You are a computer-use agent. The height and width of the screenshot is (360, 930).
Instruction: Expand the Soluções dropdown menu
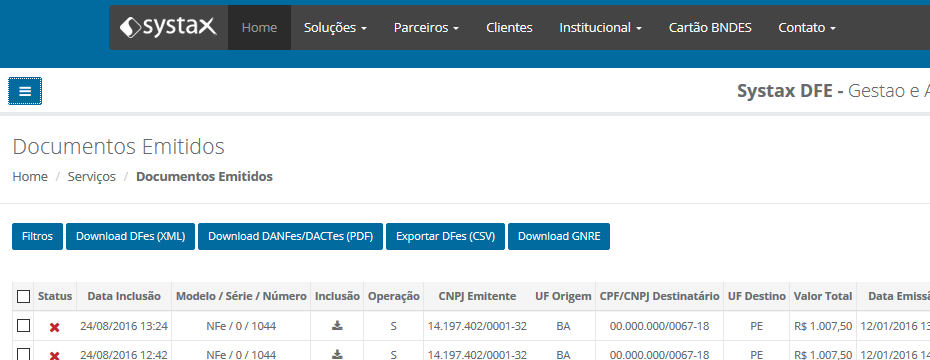[335, 27]
